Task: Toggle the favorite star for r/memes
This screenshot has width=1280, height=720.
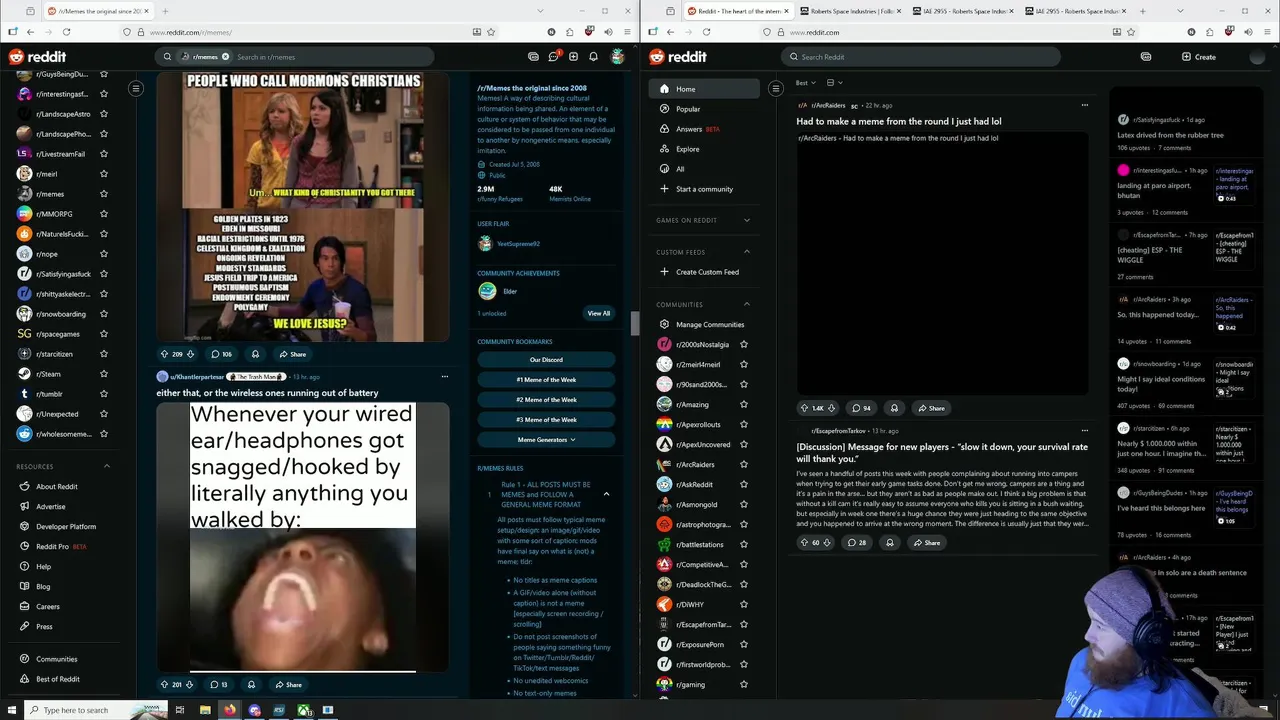Action: coord(104,194)
